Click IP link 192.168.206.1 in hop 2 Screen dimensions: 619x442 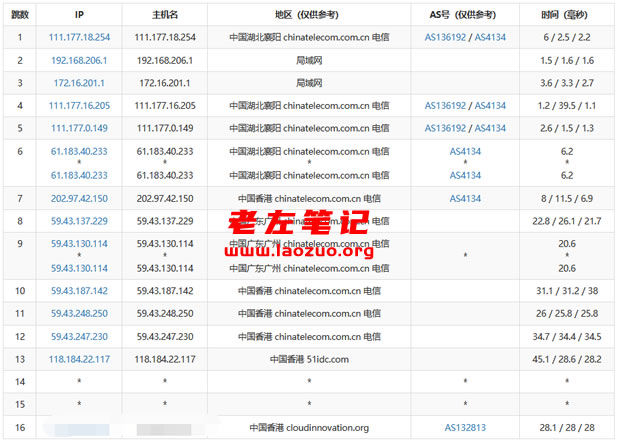(80, 60)
